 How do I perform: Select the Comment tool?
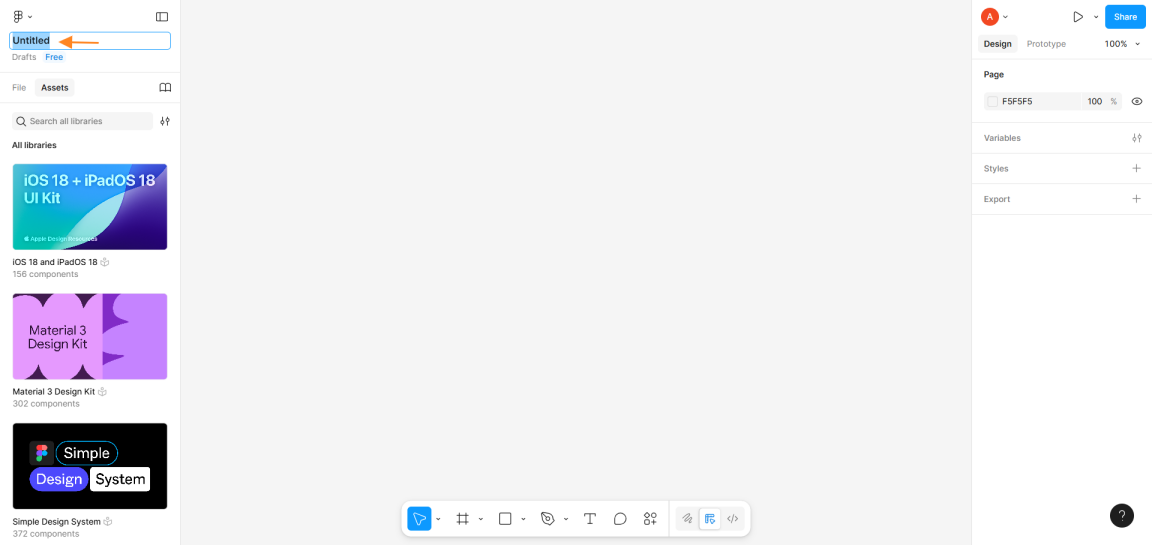620,519
